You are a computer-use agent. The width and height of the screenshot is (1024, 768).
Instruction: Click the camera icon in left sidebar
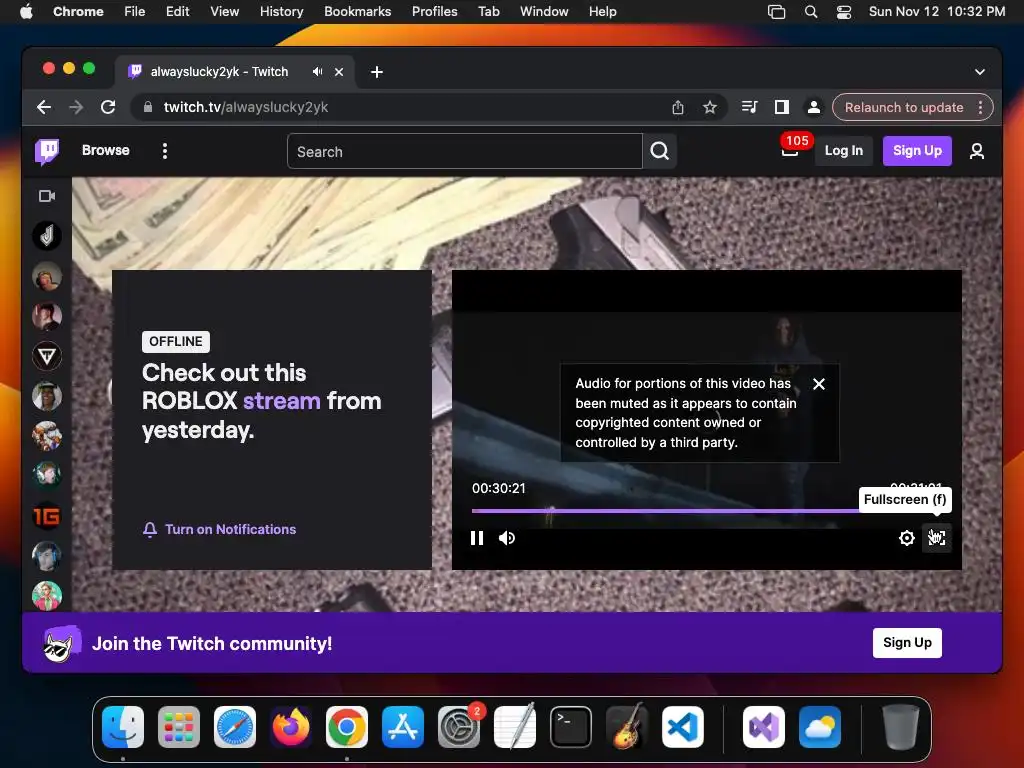tap(47, 196)
